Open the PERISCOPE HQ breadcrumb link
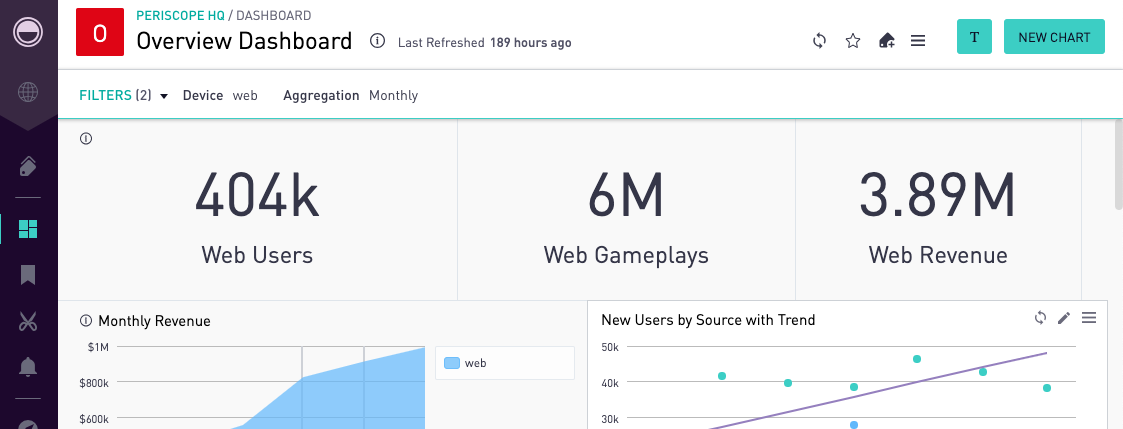Screen dimensions: 1123x429 pyautogui.click(x=180, y=15)
